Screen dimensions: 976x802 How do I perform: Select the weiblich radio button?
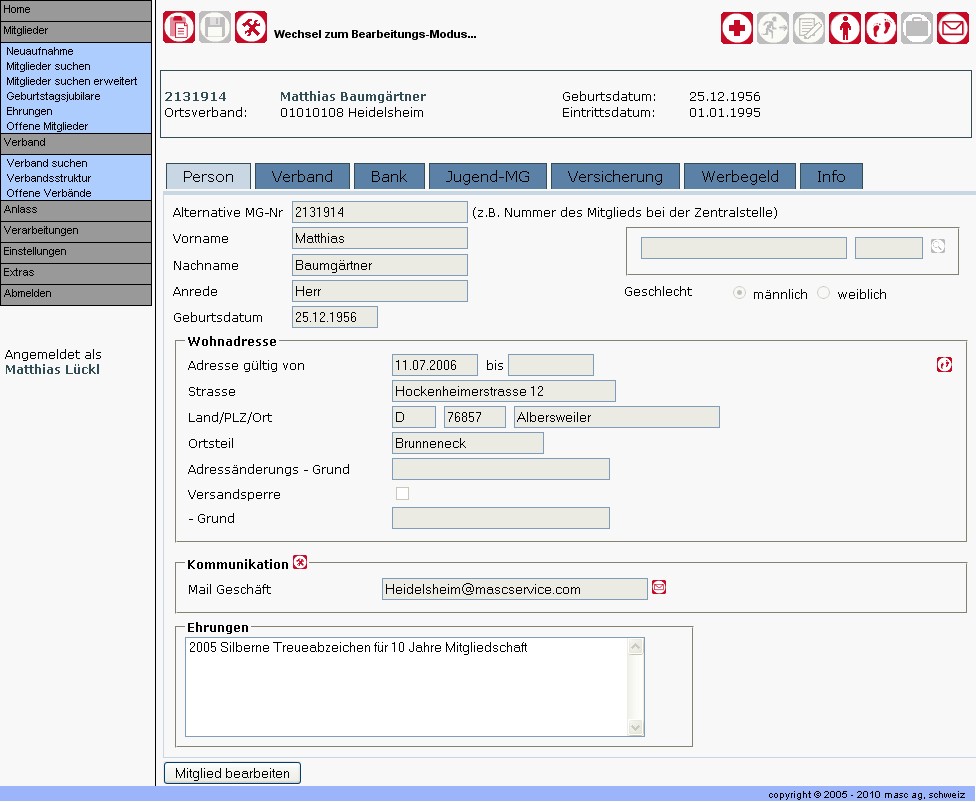point(824,294)
